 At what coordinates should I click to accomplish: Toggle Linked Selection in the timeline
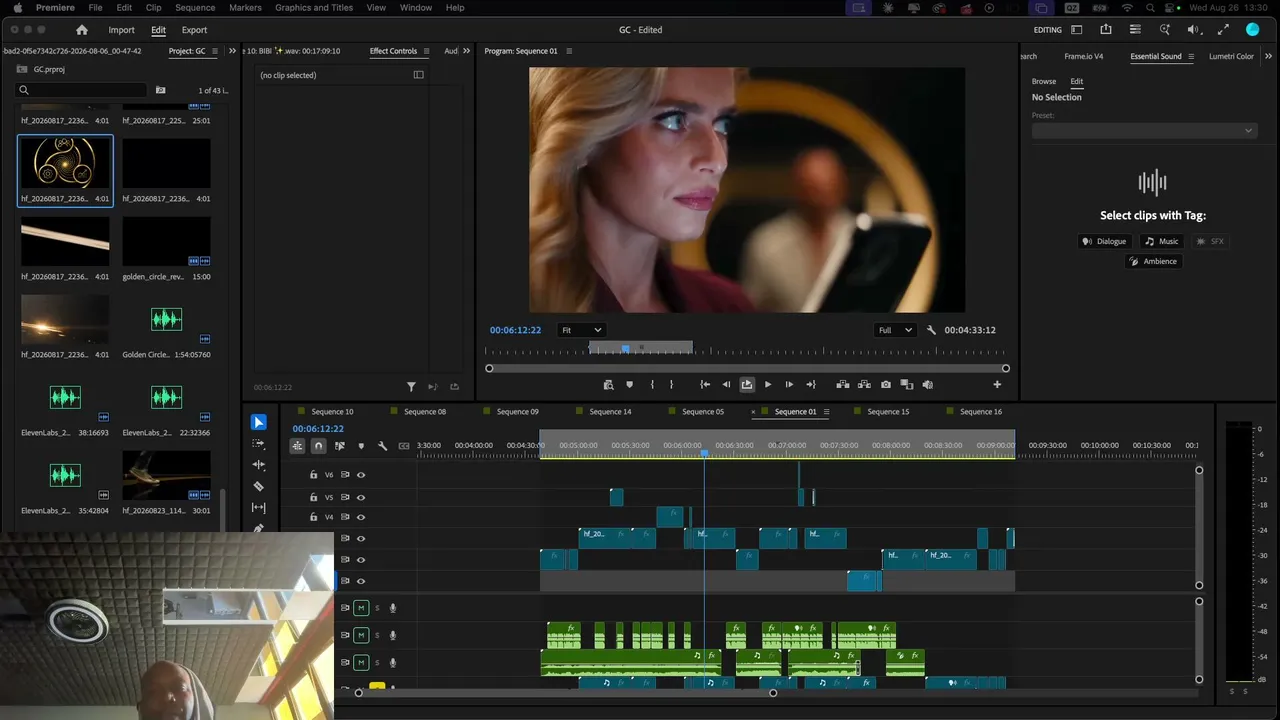tap(340, 446)
